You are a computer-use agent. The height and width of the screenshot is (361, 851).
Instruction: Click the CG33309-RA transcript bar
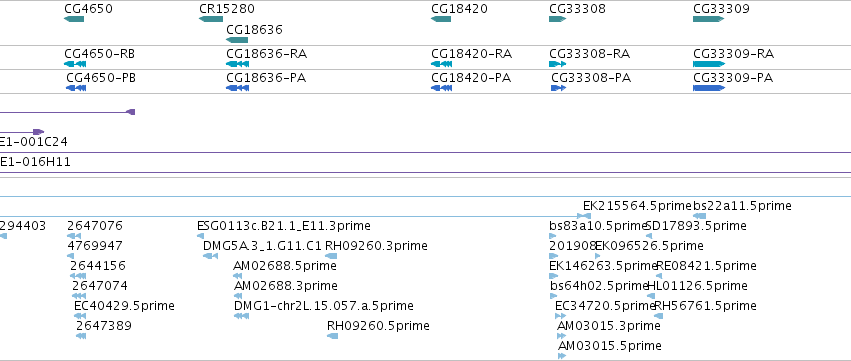(709, 64)
